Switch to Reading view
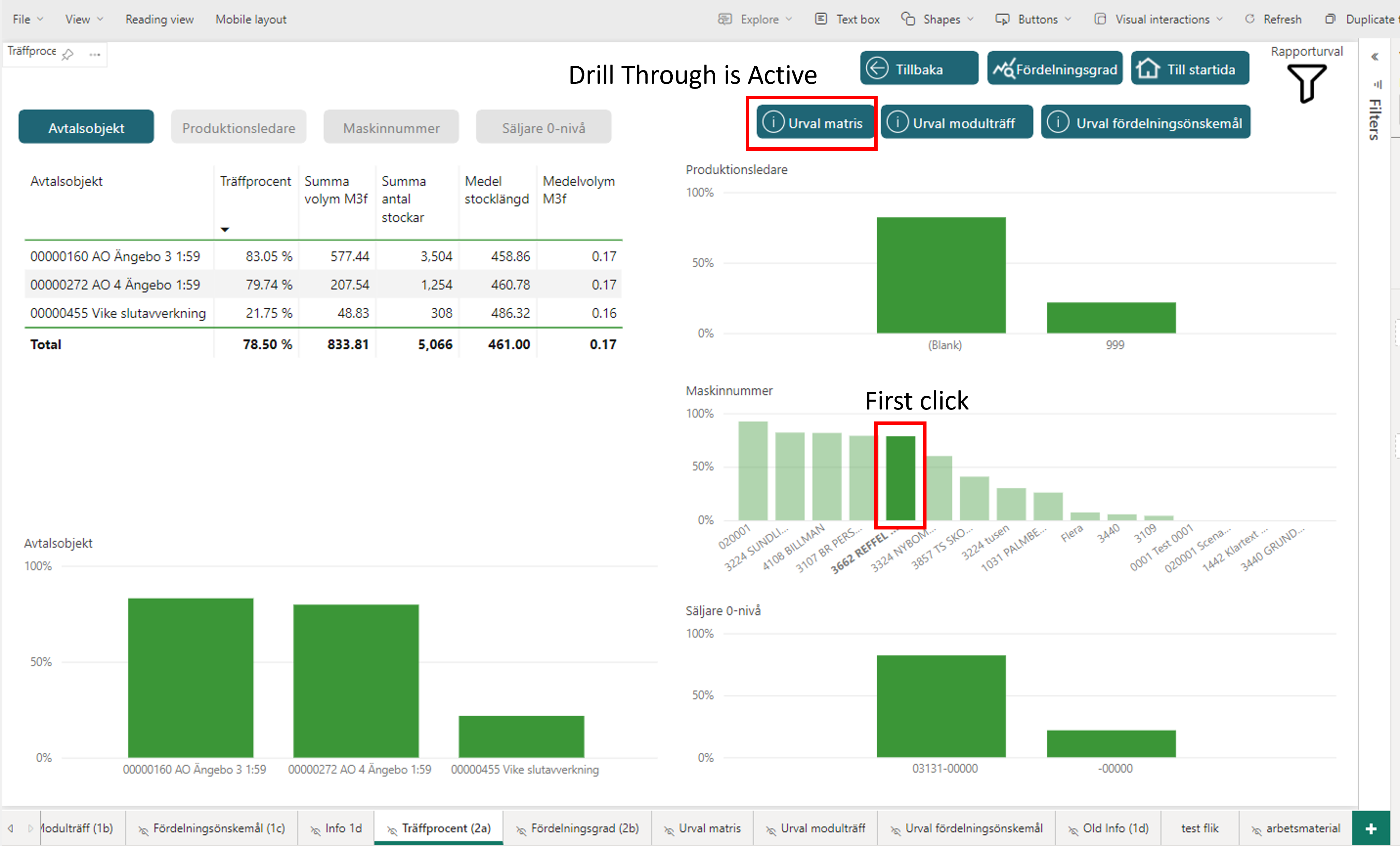Image resolution: width=1400 pixels, height=846 pixels. (x=159, y=19)
